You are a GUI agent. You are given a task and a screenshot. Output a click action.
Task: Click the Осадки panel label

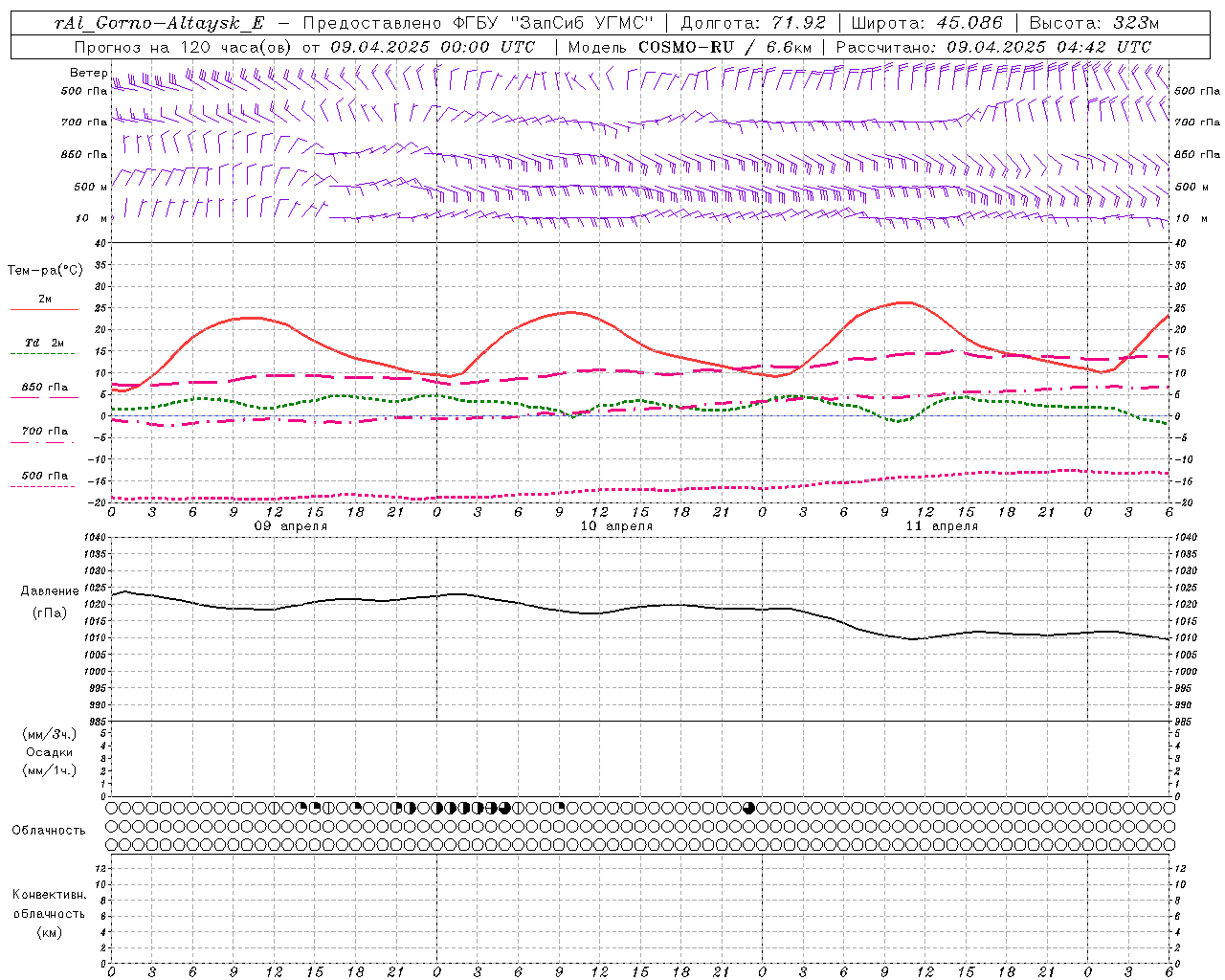(50, 752)
